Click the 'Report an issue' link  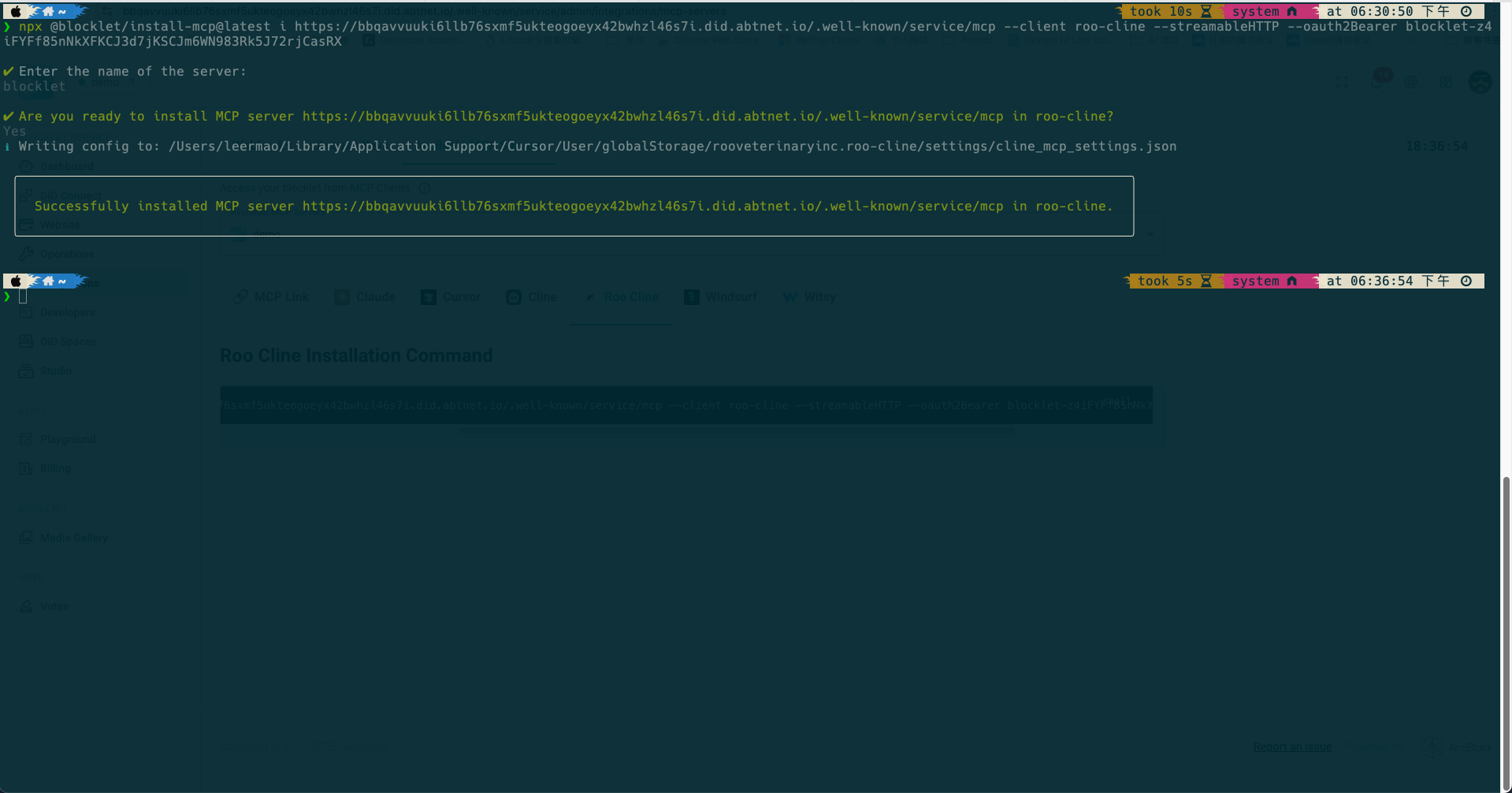tap(1292, 746)
